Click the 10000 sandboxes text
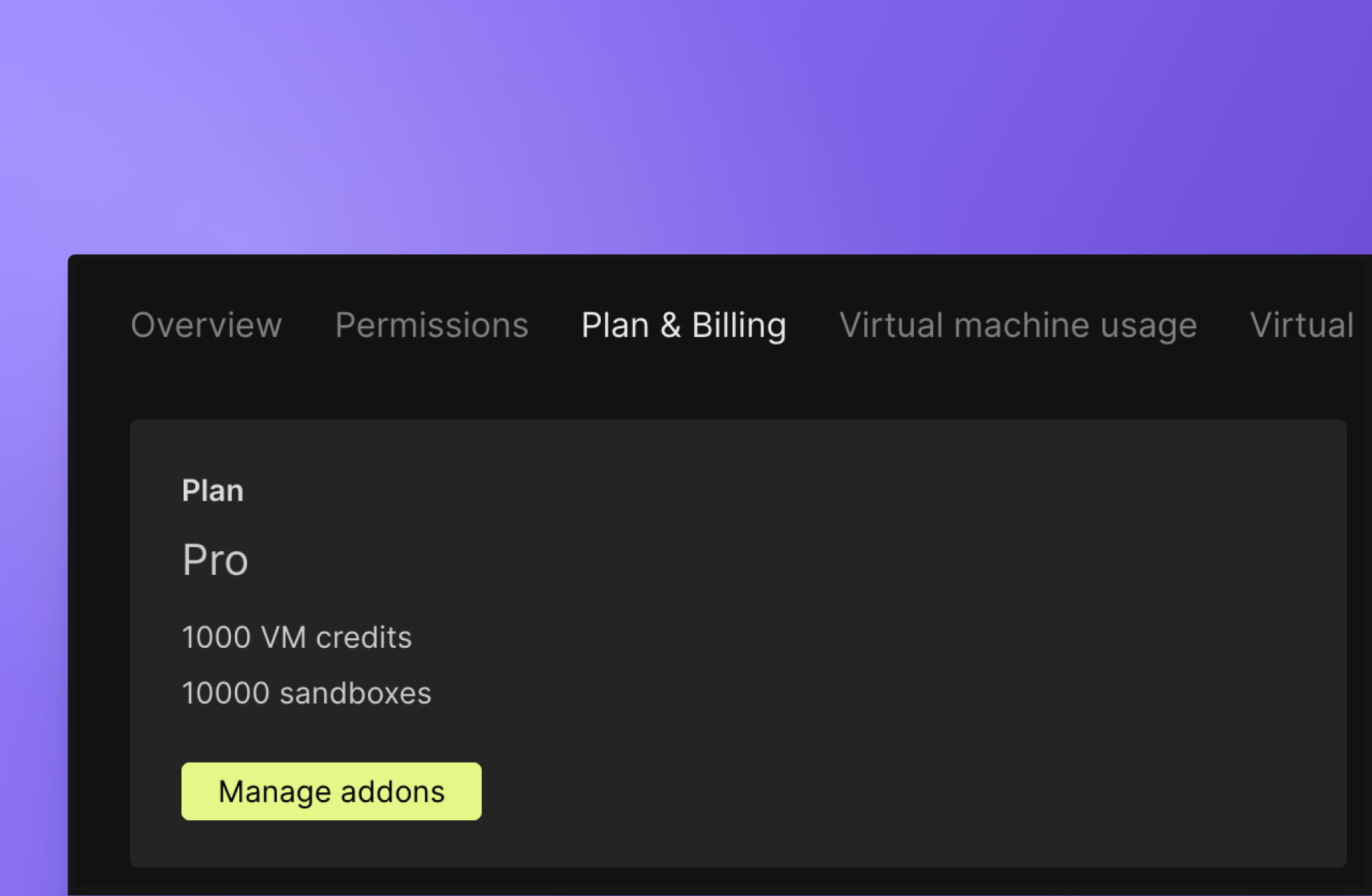Screen dimensions: 1372x896 pyautogui.click(x=307, y=692)
